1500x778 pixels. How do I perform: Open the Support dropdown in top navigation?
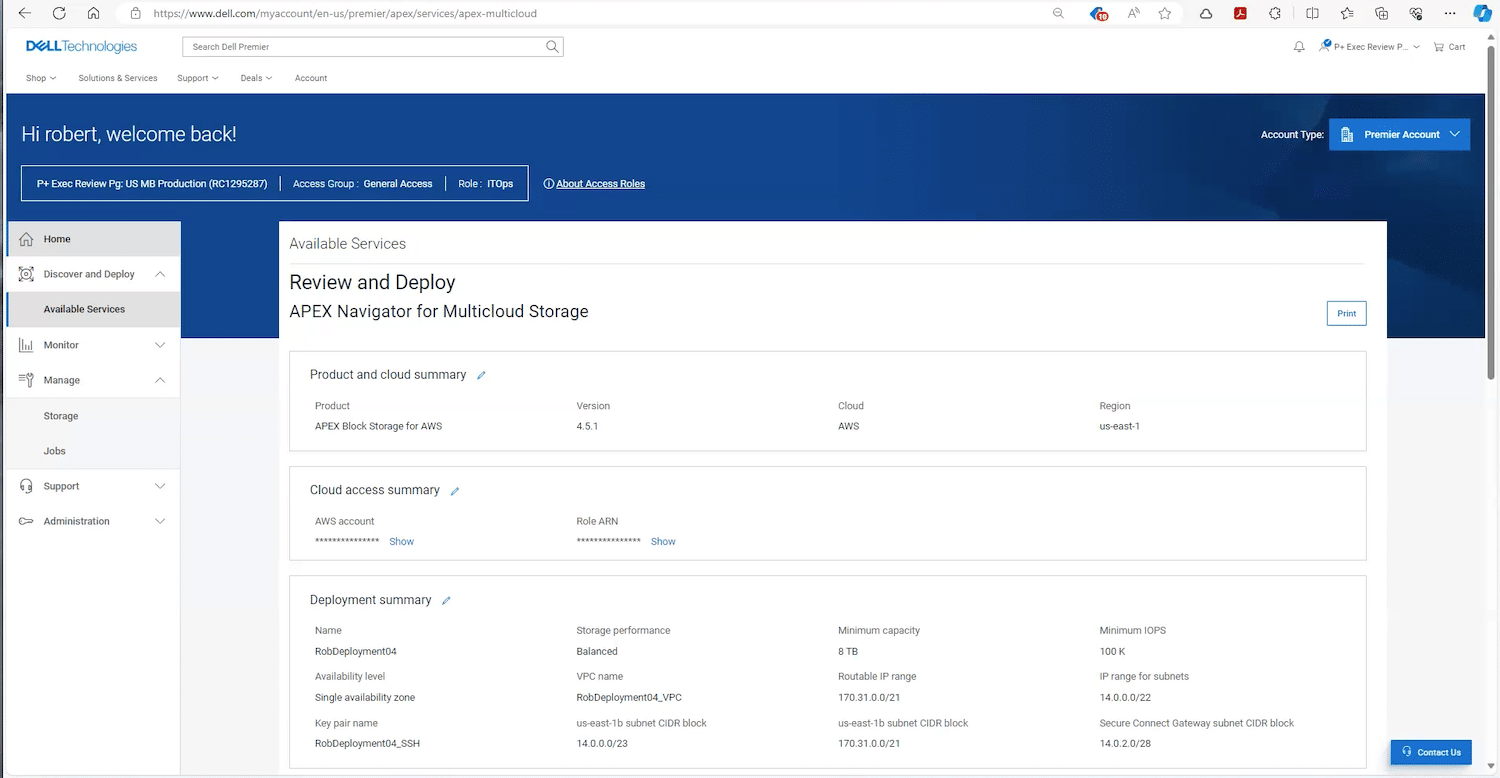point(198,78)
